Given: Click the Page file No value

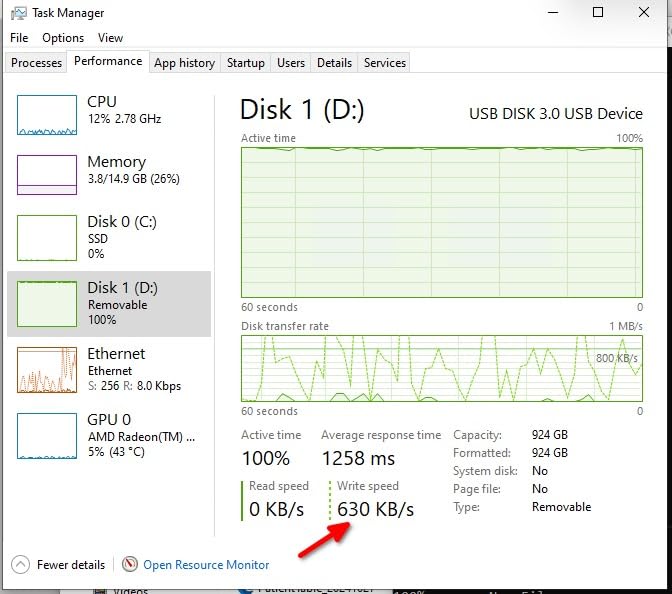Looking at the screenshot, I should [x=540, y=489].
